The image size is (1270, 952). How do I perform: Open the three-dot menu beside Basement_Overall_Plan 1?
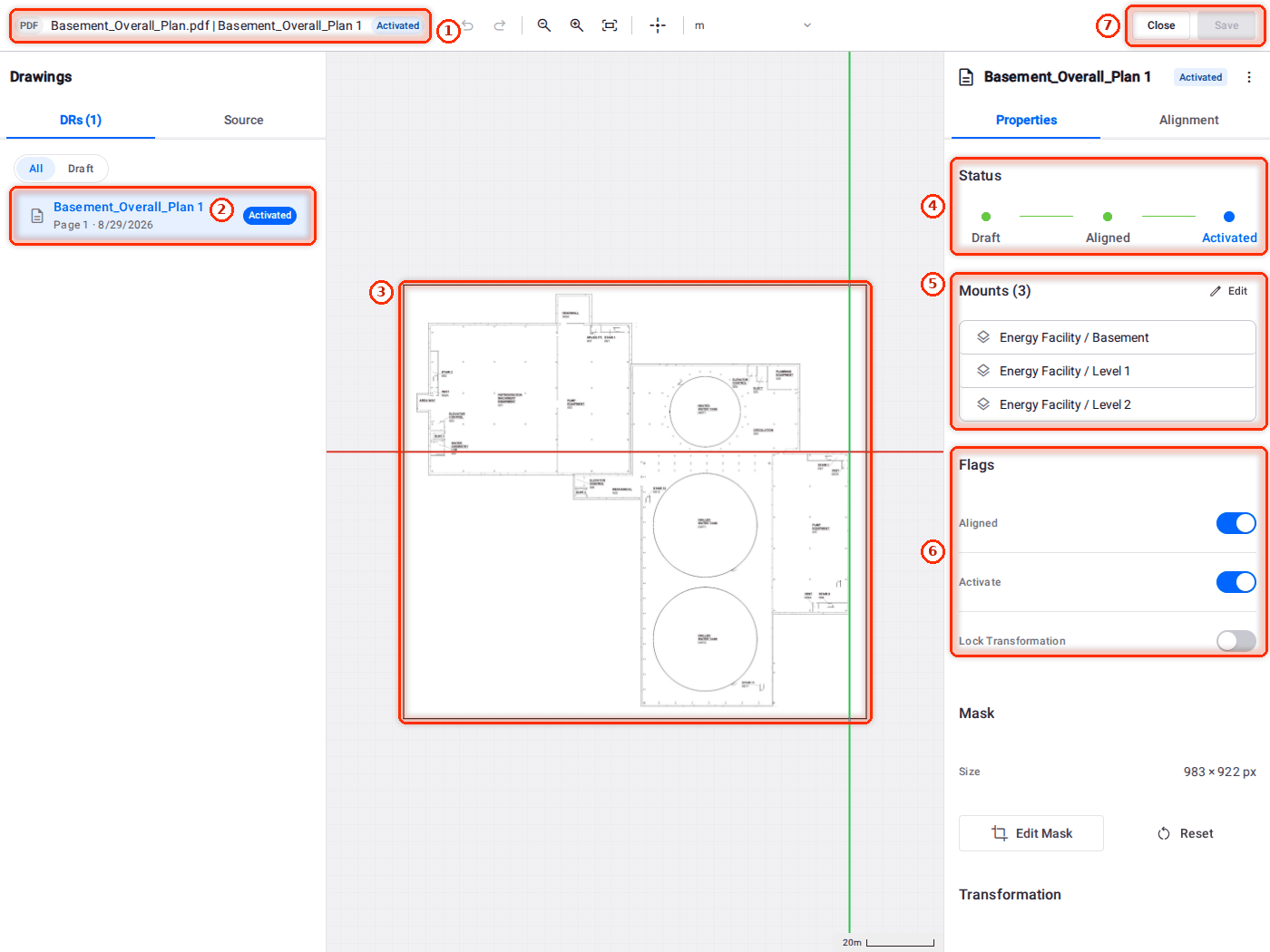pyautogui.click(x=1249, y=77)
